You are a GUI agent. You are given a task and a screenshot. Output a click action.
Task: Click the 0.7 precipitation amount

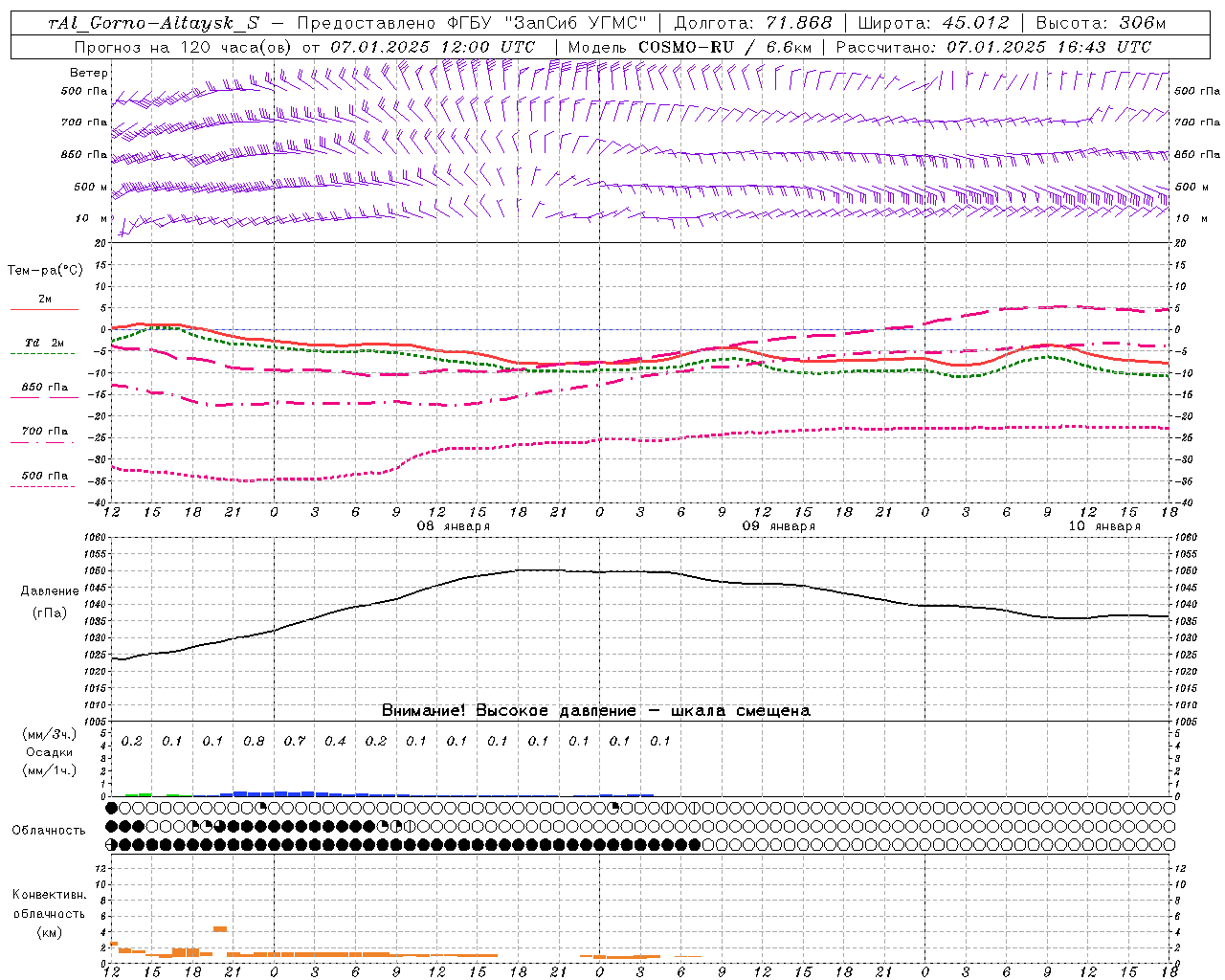(x=295, y=741)
